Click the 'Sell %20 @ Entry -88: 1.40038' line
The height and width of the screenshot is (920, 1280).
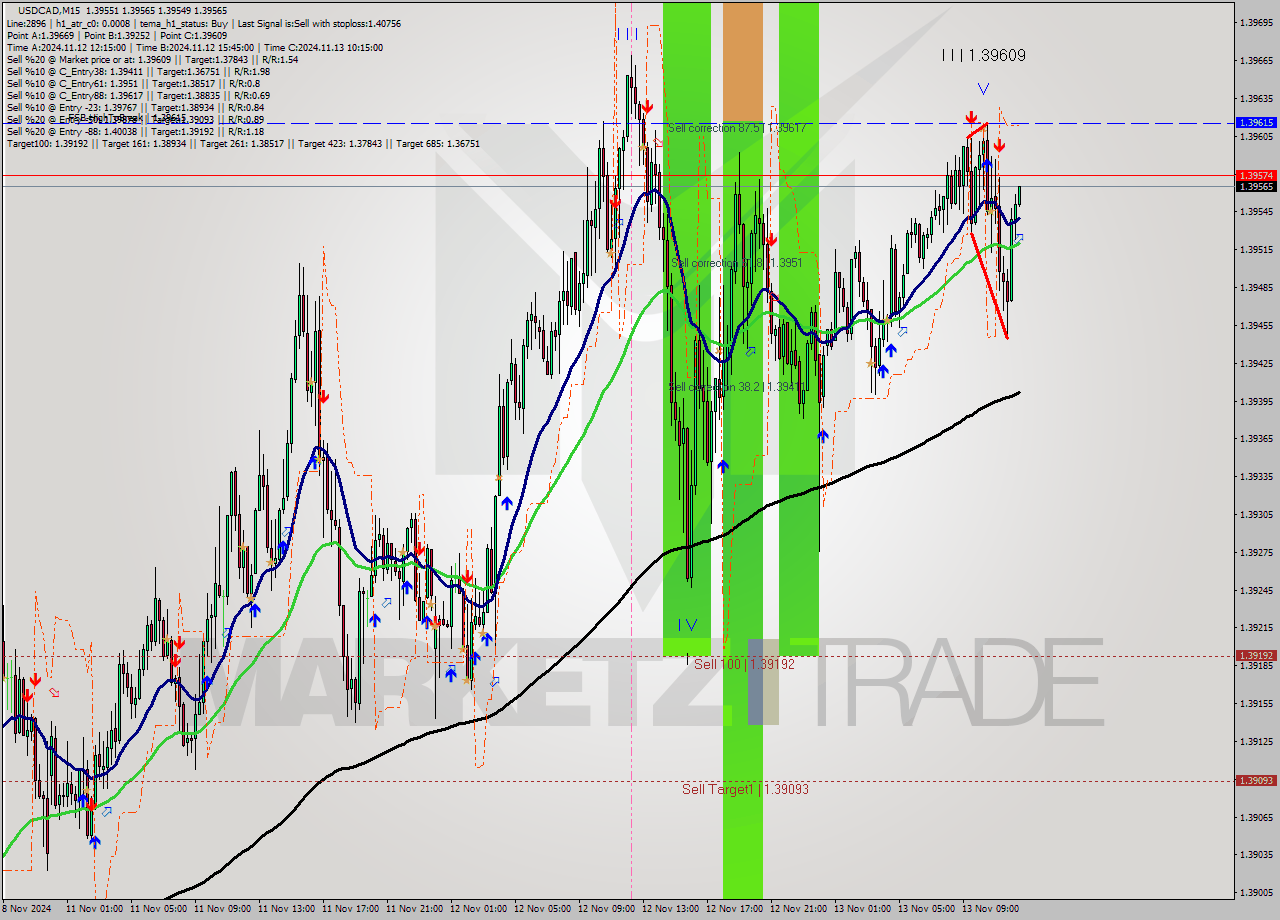click(x=136, y=131)
